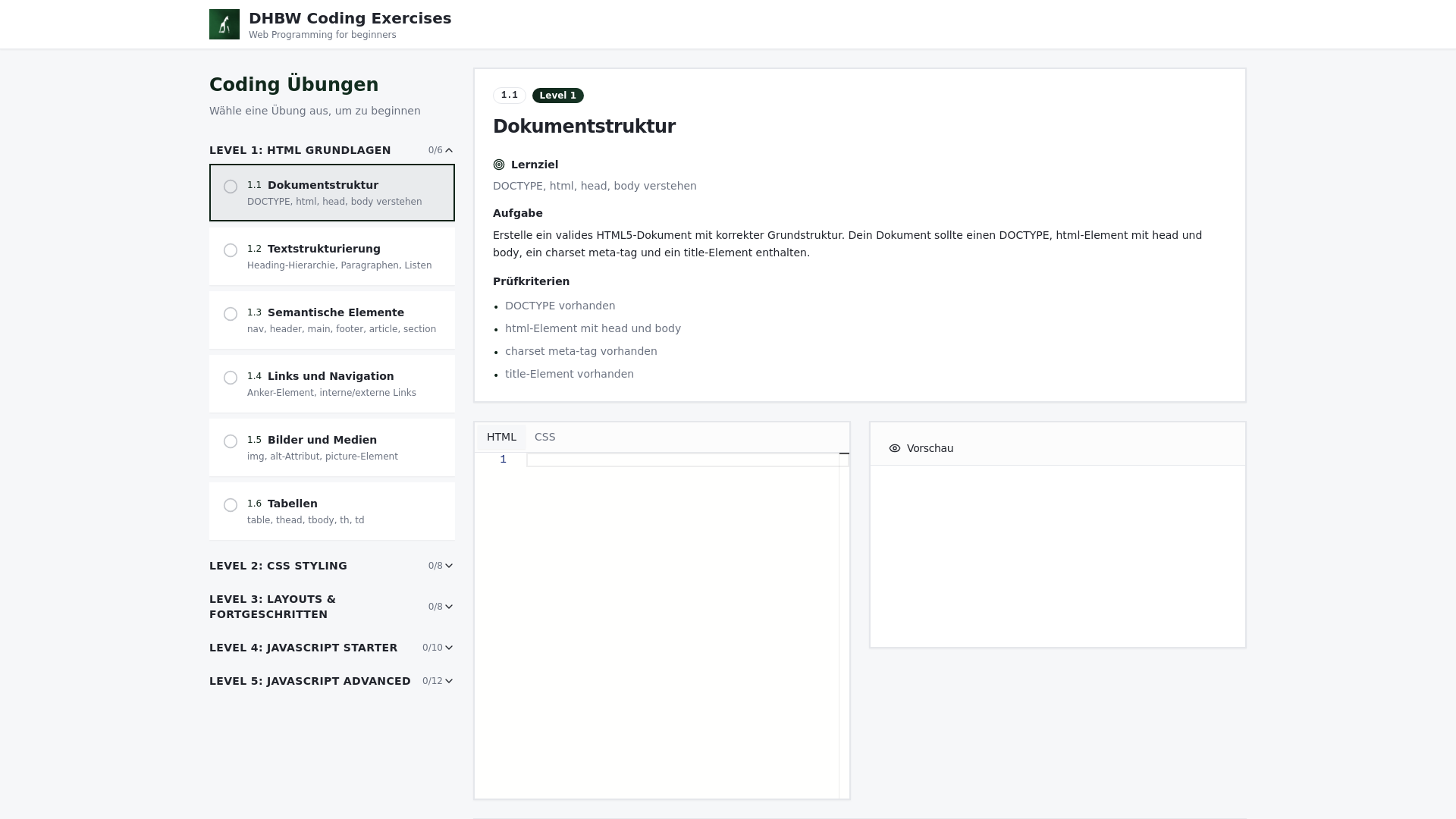Toggle completion circle for Semantische Elemente
The height and width of the screenshot is (819, 1456).
click(231, 314)
